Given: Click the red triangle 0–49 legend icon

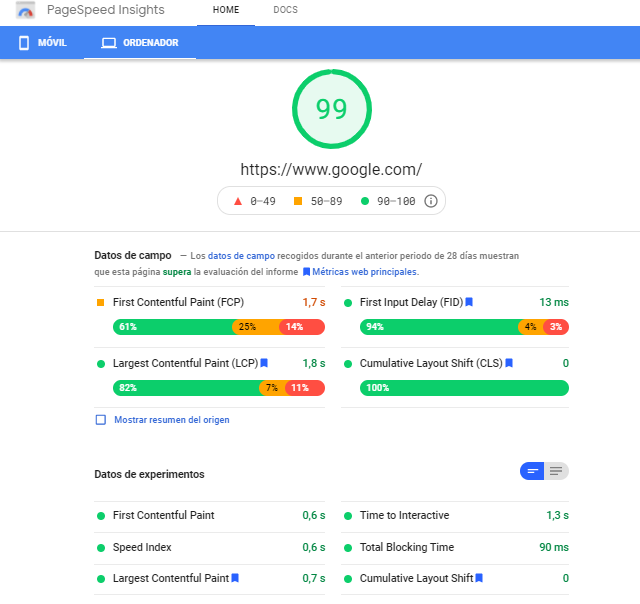Looking at the screenshot, I should pyautogui.click(x=238, y=201).
